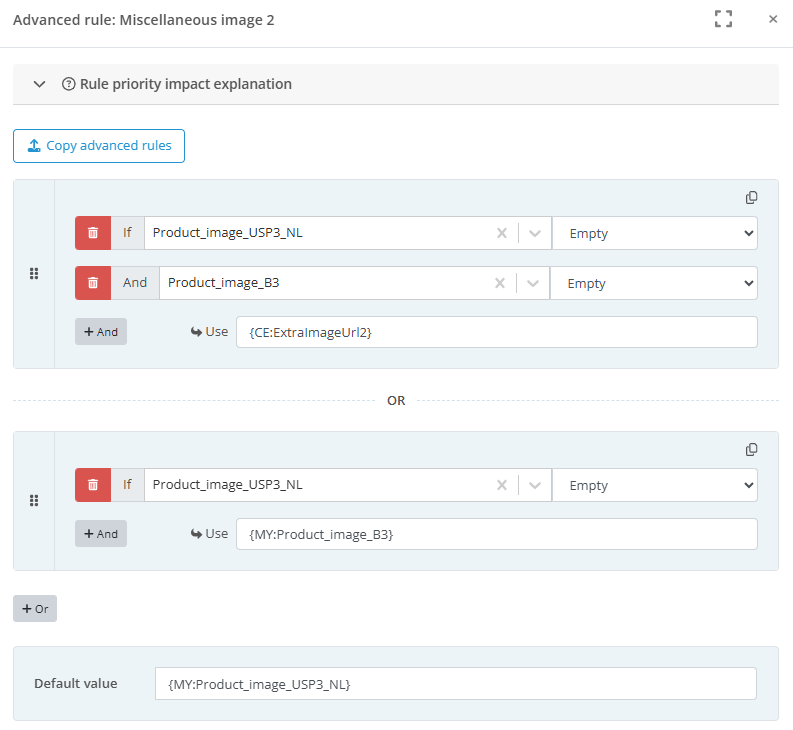Viewport: 793px width, 730px height.
Task: Open Empty operator dropdown in Product_image_B3 row
Action: [x=654, y=283]
